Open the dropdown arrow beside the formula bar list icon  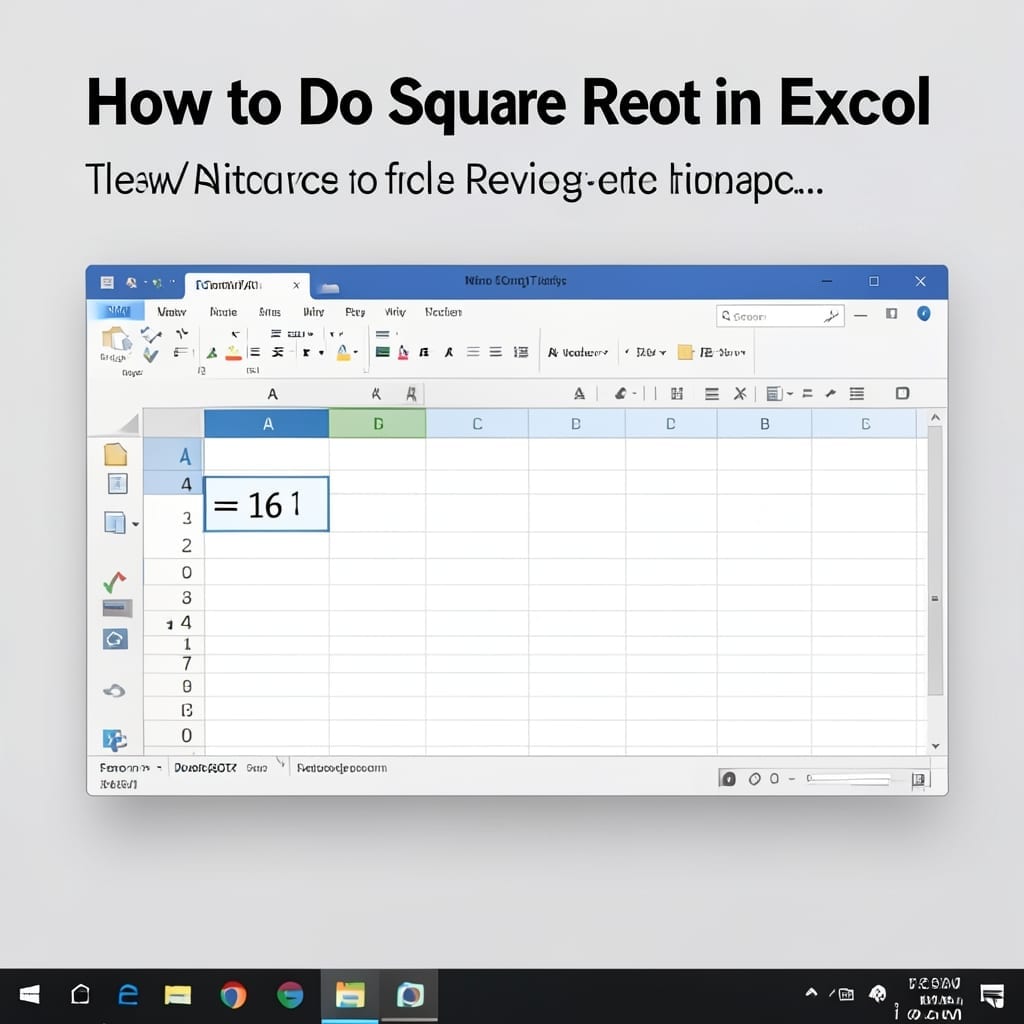790,394
